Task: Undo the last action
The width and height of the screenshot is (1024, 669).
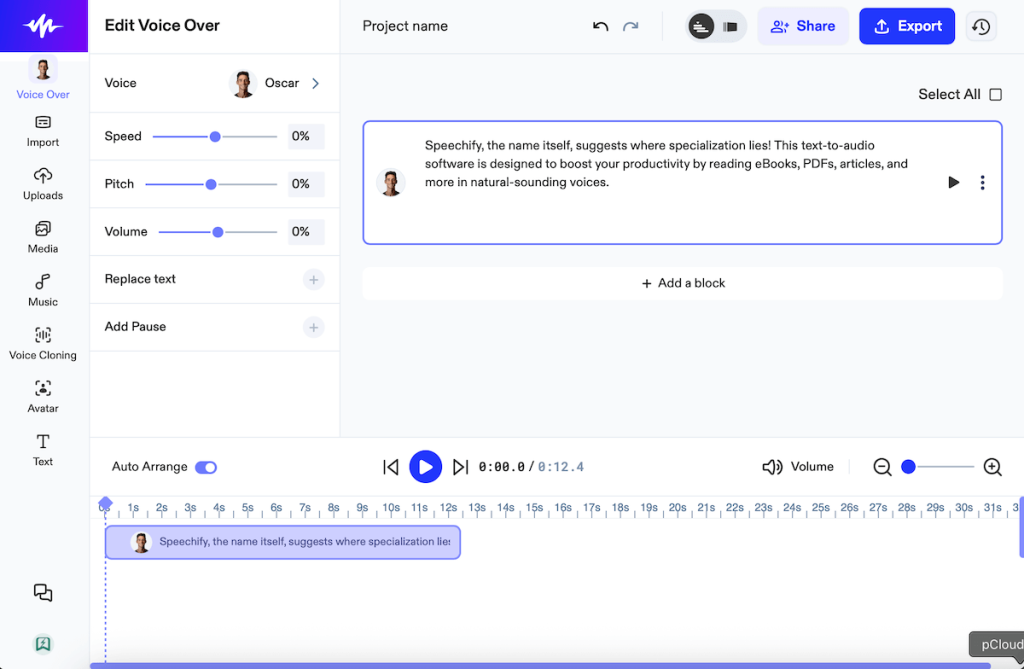Action: (x=600, y=26)
